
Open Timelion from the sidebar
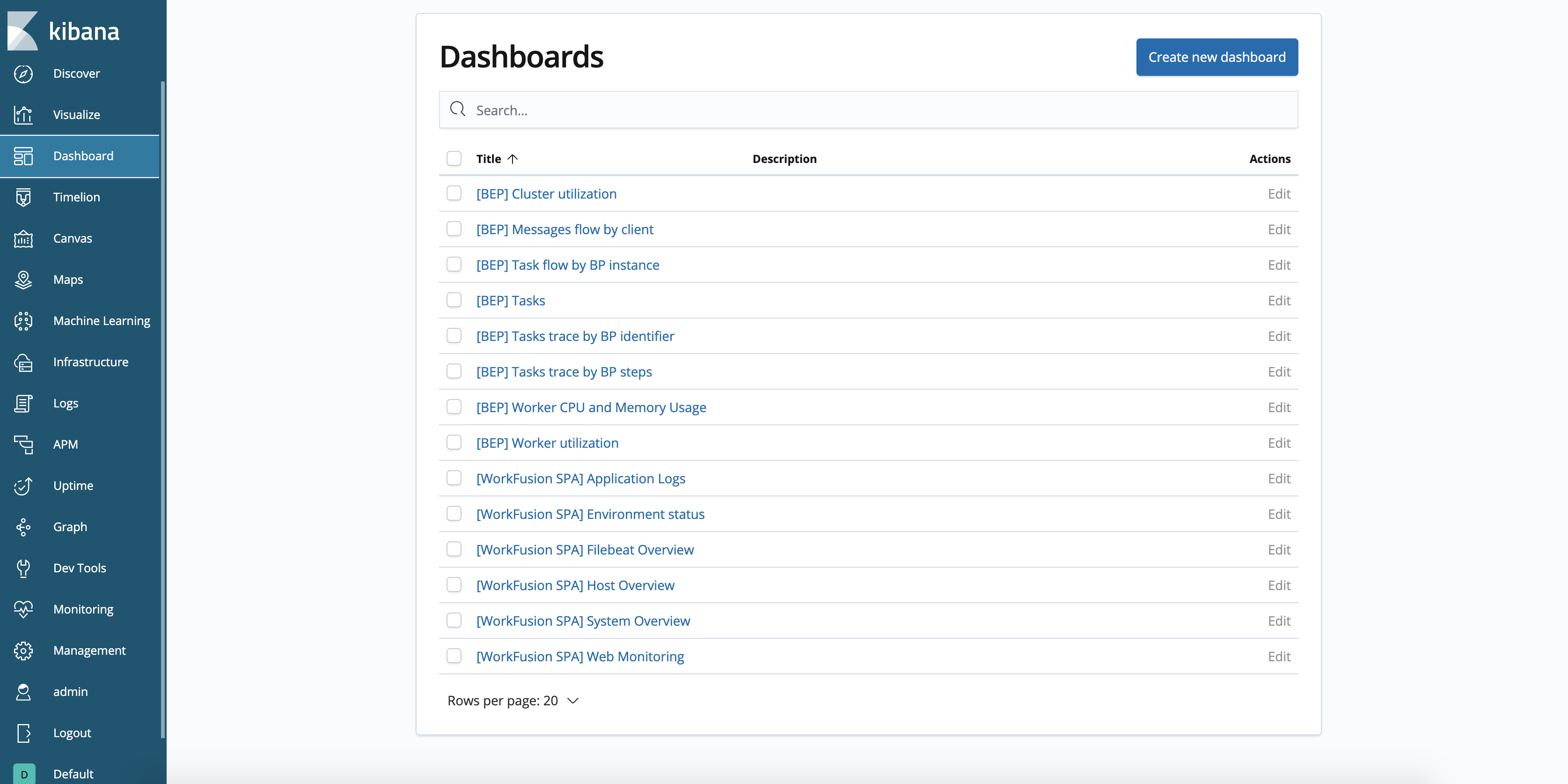coord(76,197)
